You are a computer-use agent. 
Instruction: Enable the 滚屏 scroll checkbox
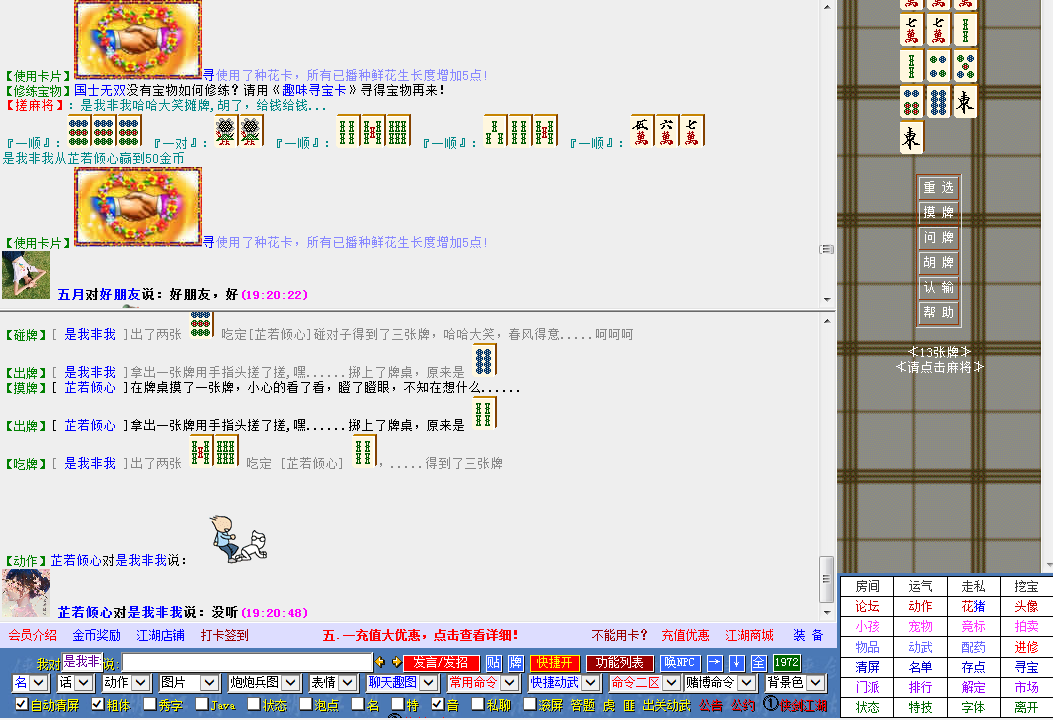tap(529, 704)
